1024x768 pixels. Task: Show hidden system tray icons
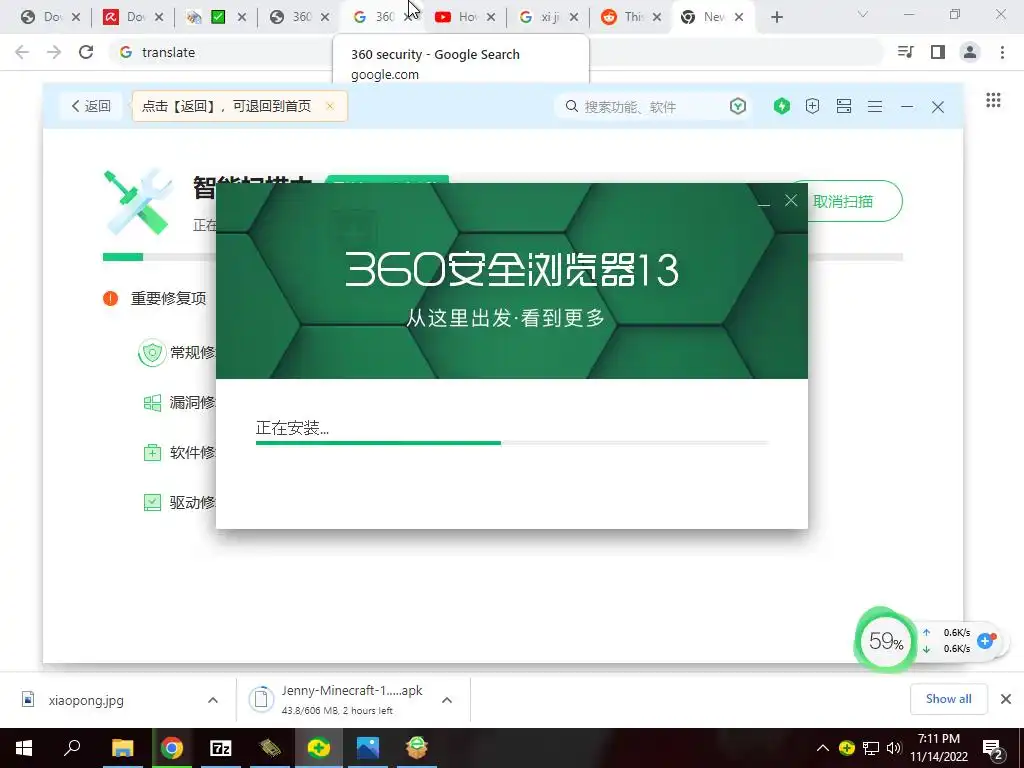[x=823, y=748]
